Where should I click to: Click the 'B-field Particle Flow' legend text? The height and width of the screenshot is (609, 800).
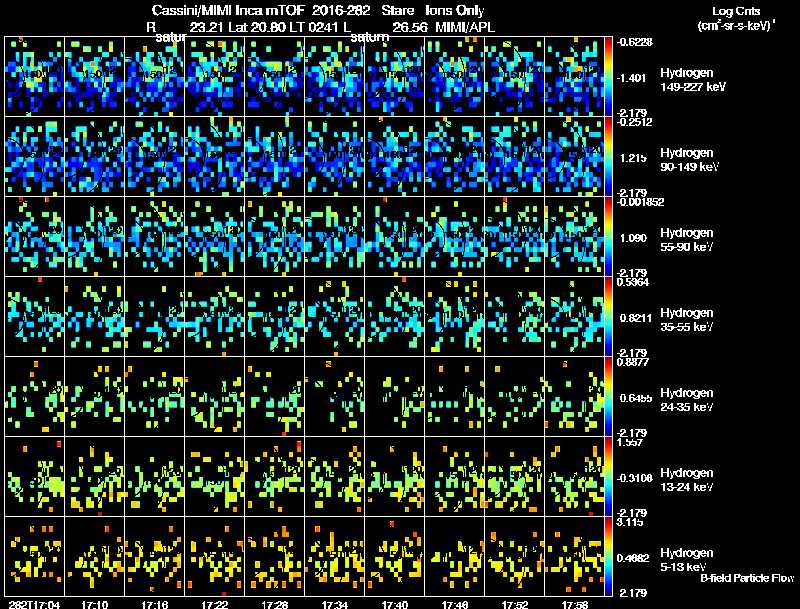[x=747, y=578]
